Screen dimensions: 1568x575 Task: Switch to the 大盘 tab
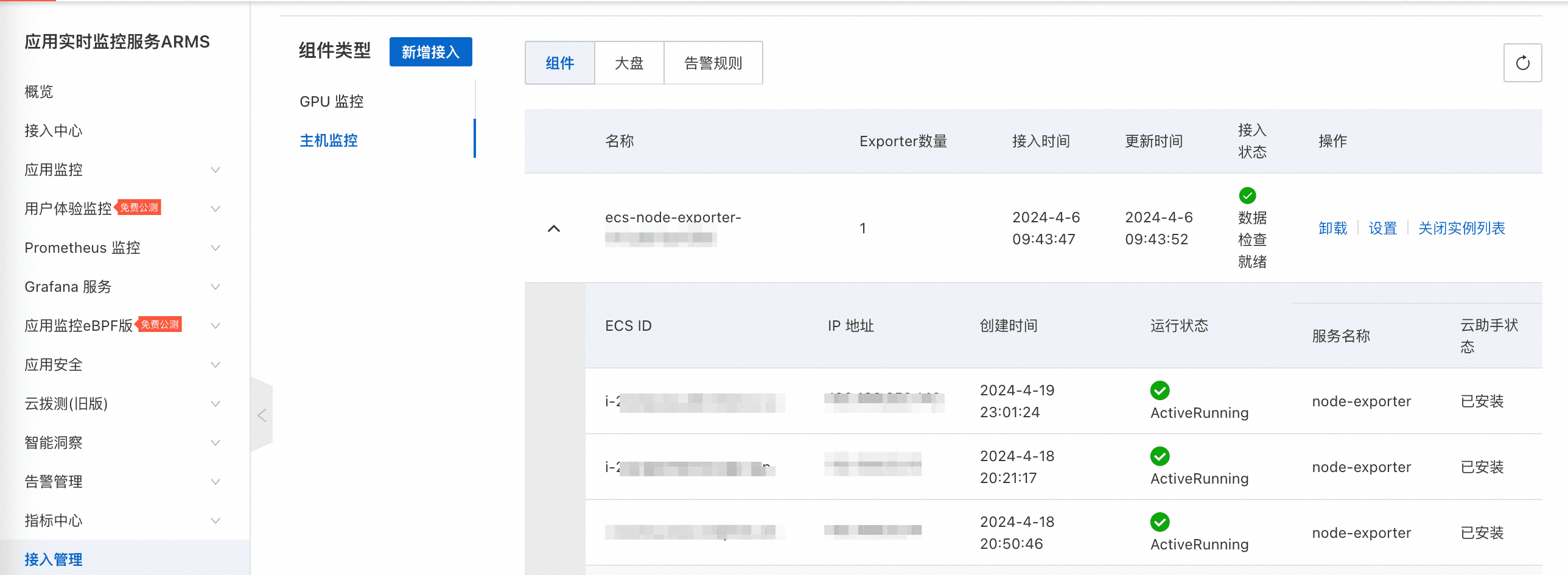tap(629, 63)
